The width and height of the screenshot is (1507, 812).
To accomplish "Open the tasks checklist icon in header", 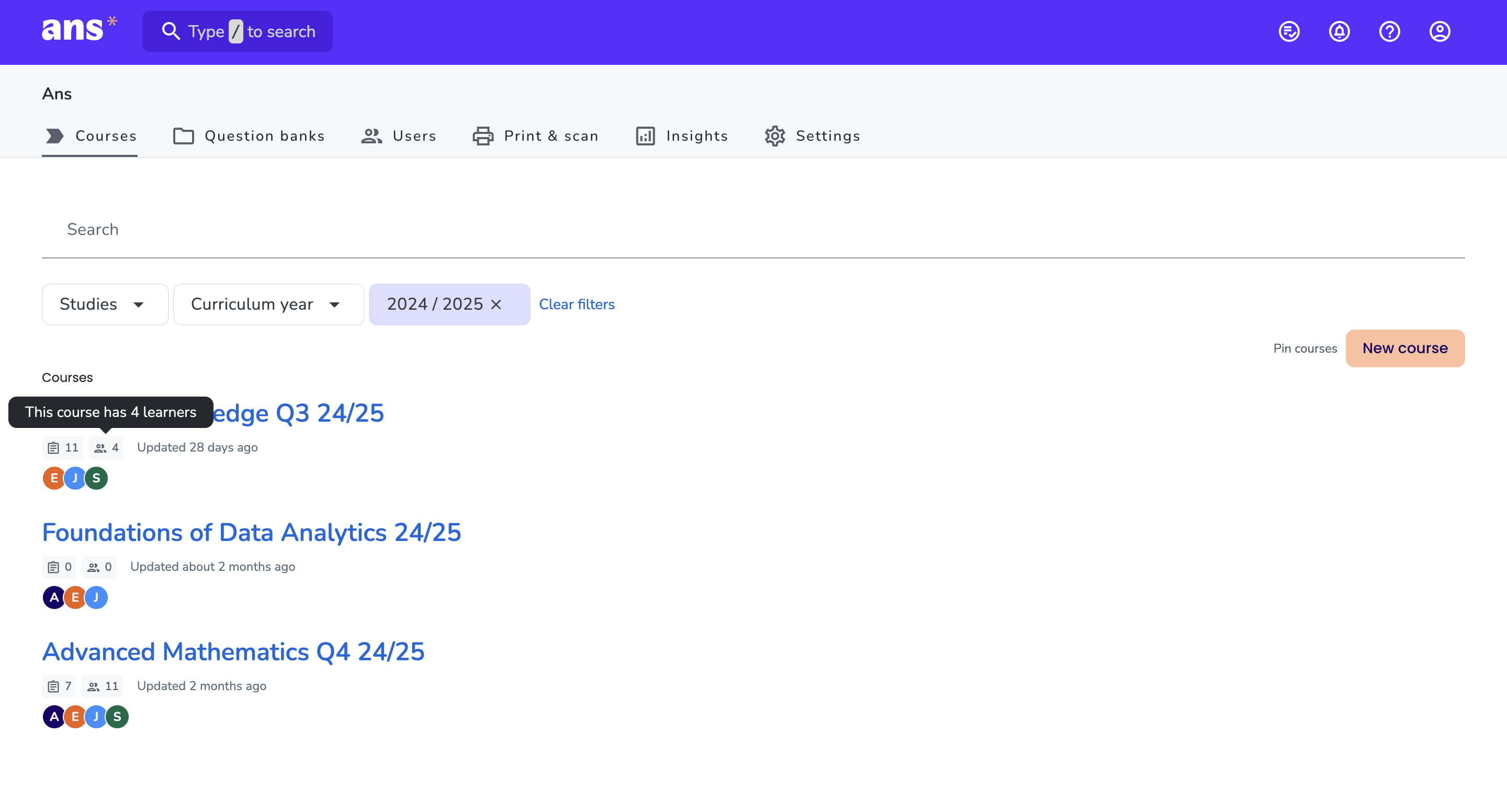I will [x=1289, y=31].
